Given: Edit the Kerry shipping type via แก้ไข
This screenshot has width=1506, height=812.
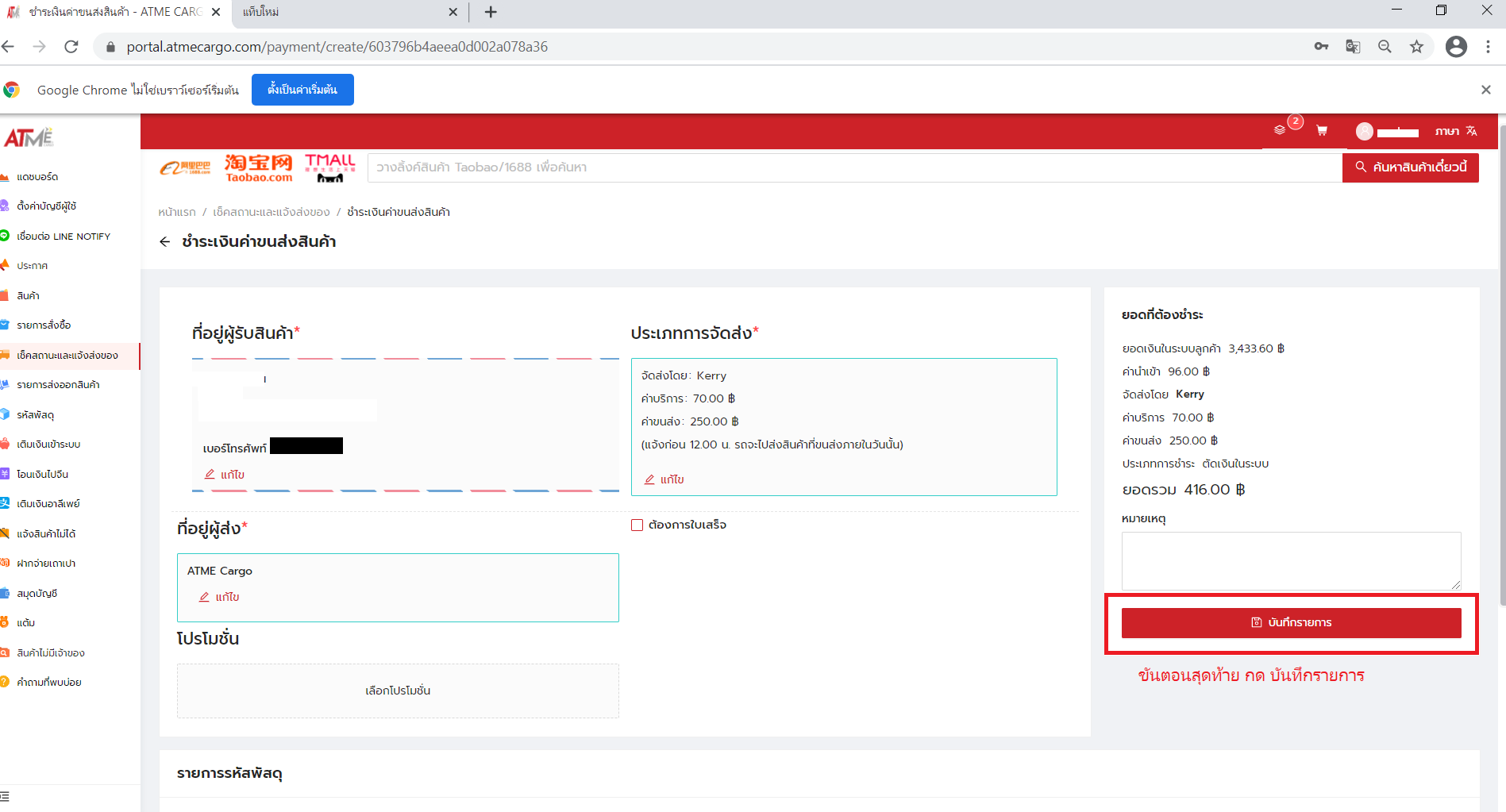Looking at the screenshot, I should point(664,479).
